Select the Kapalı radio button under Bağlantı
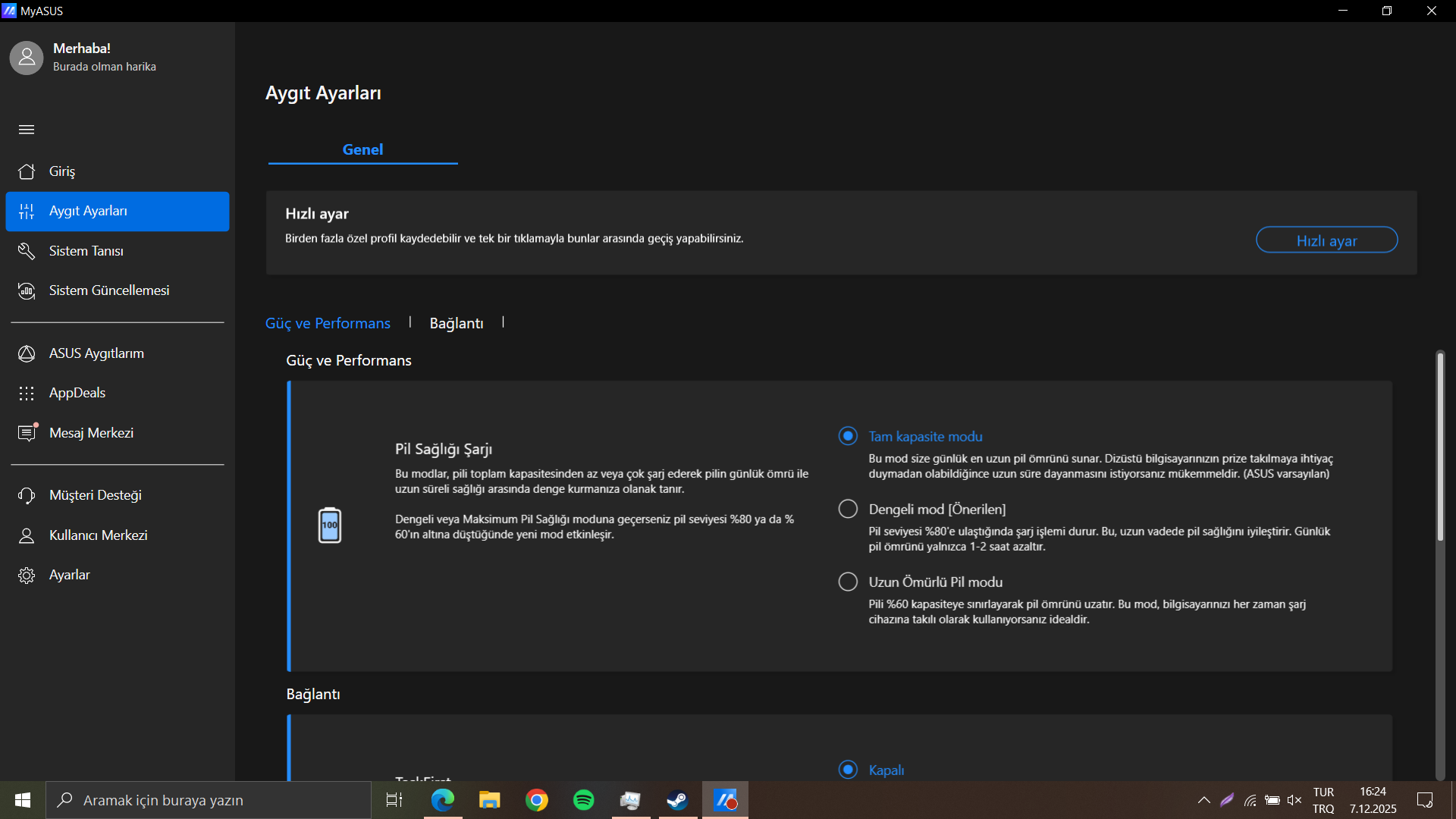This screenshot has width=1456, height=819. pos(848,770)
